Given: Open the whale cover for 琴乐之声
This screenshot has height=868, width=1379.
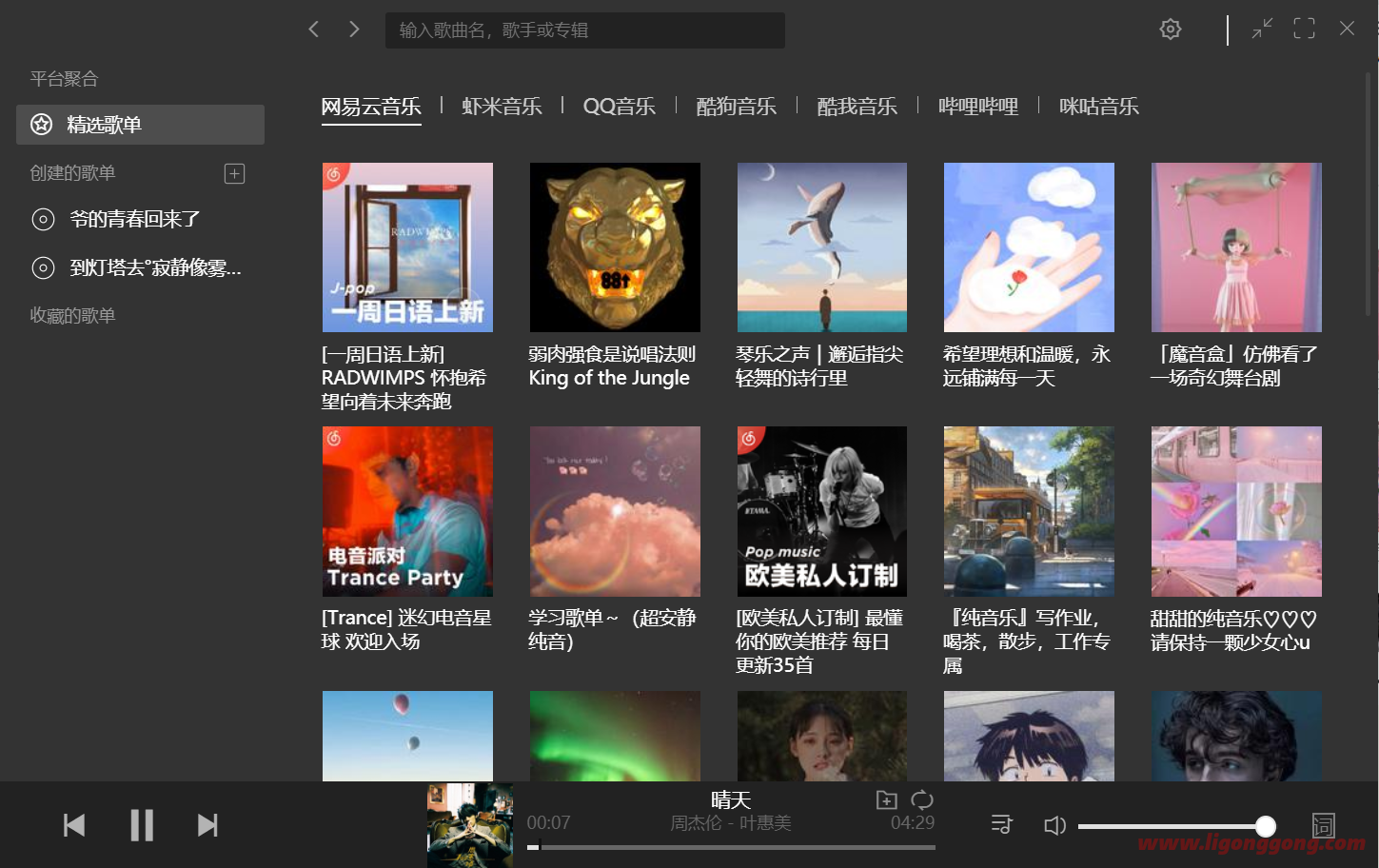Looking at the screenshot, I should click(x=822, y=247).
